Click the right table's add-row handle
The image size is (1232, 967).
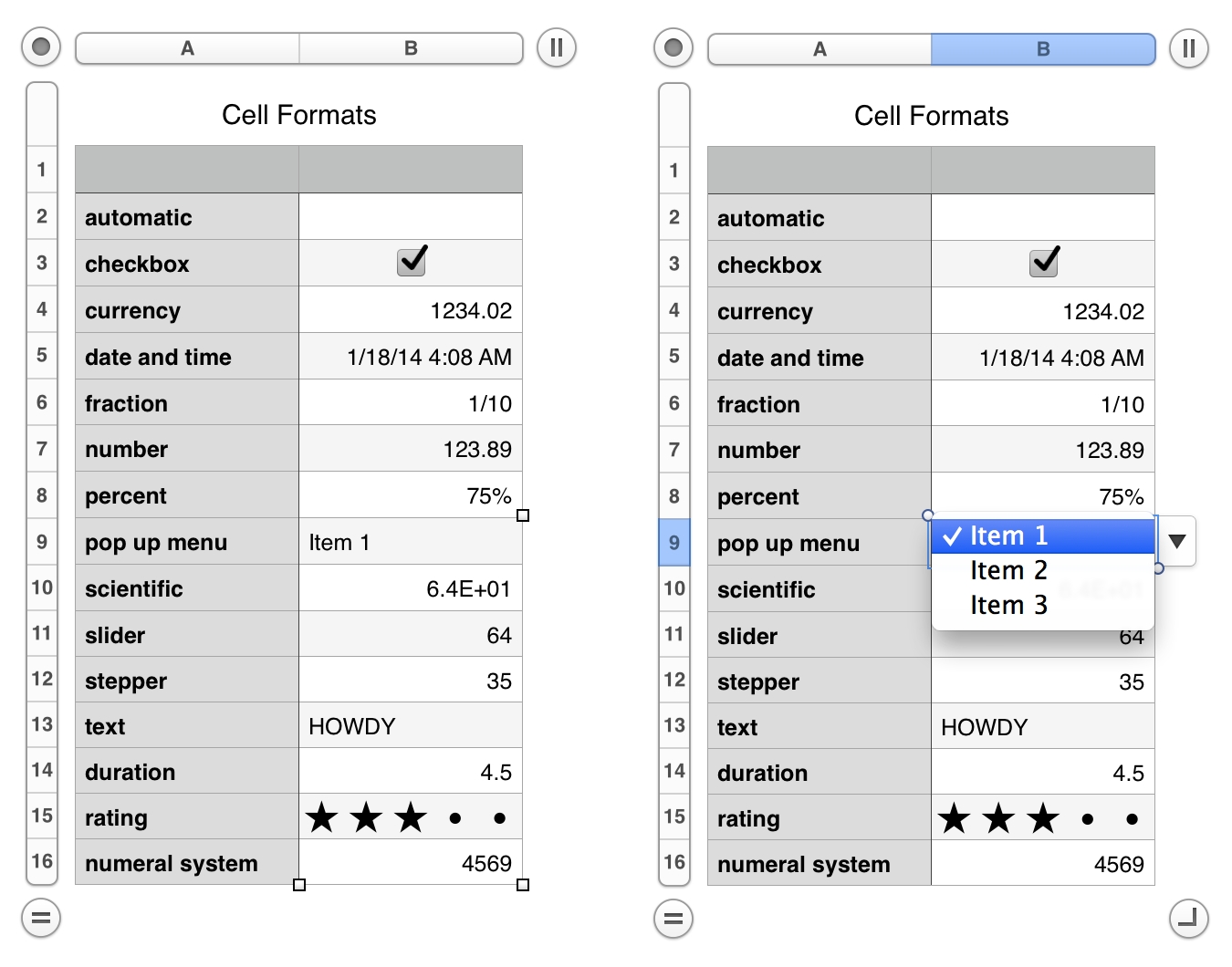click(673, 919)
